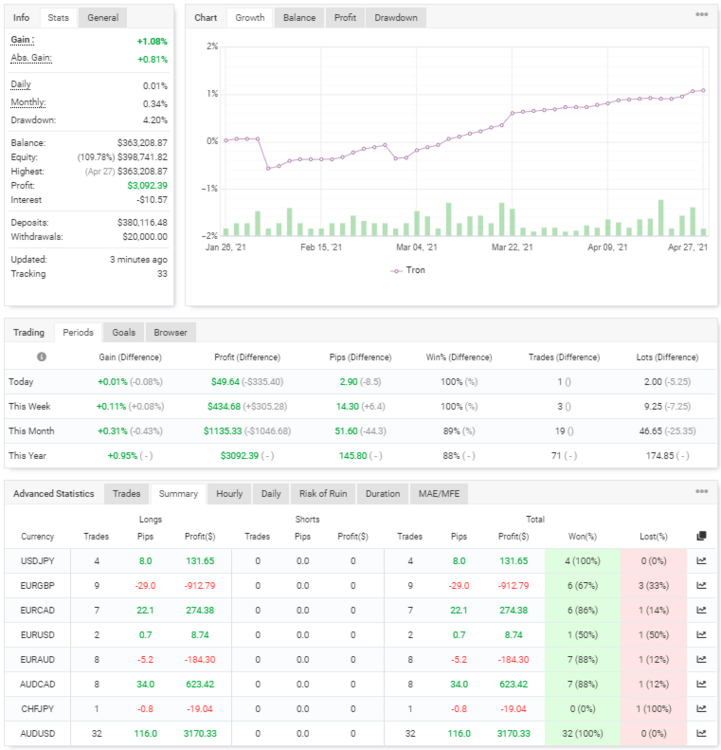The height and width of the screenshot is (750, 721).
Task: Open the Risk of Ruin tab
Action: (323, 494)
